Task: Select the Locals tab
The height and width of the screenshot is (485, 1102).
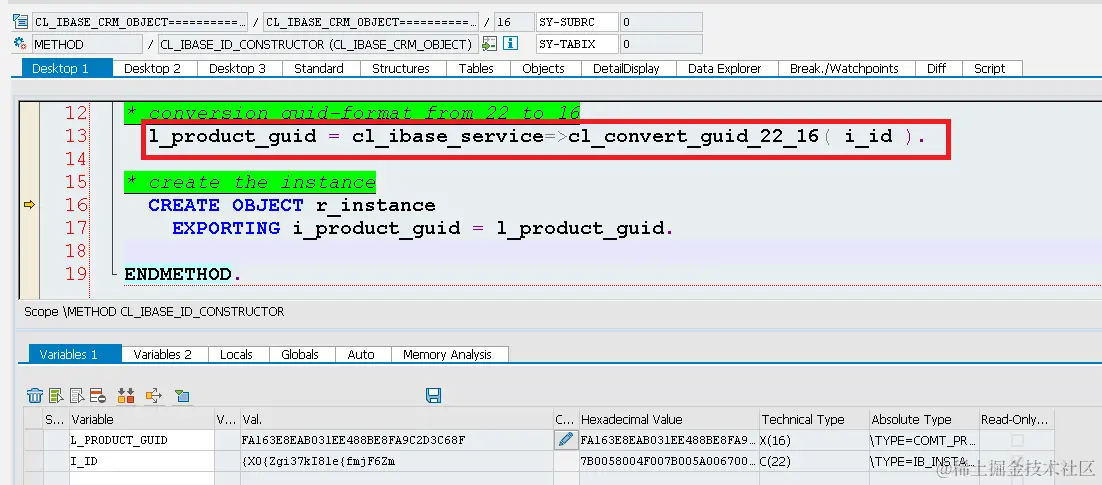Action: tap(236, 354)
